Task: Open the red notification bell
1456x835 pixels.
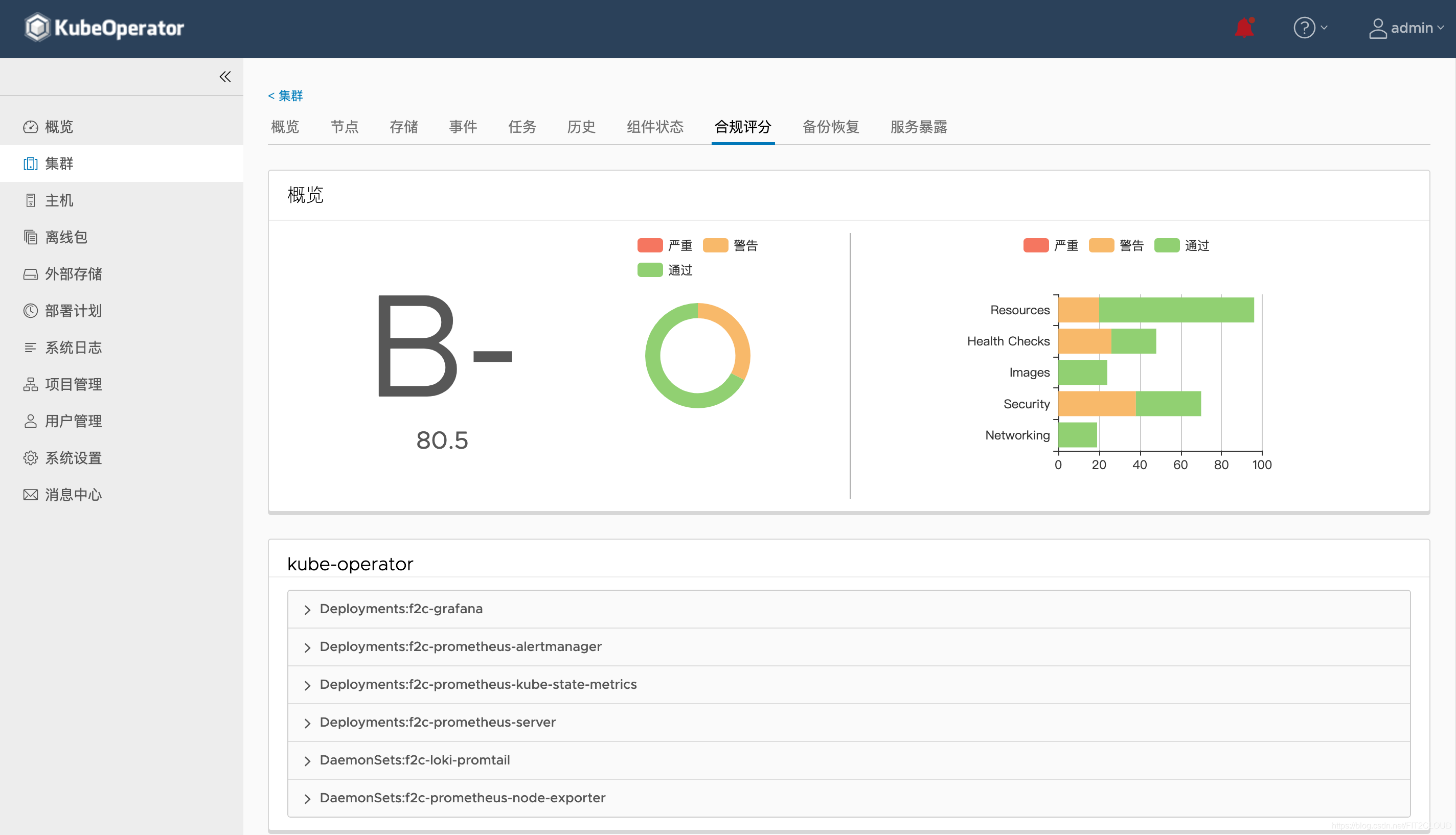Action: coord(1244,28)
